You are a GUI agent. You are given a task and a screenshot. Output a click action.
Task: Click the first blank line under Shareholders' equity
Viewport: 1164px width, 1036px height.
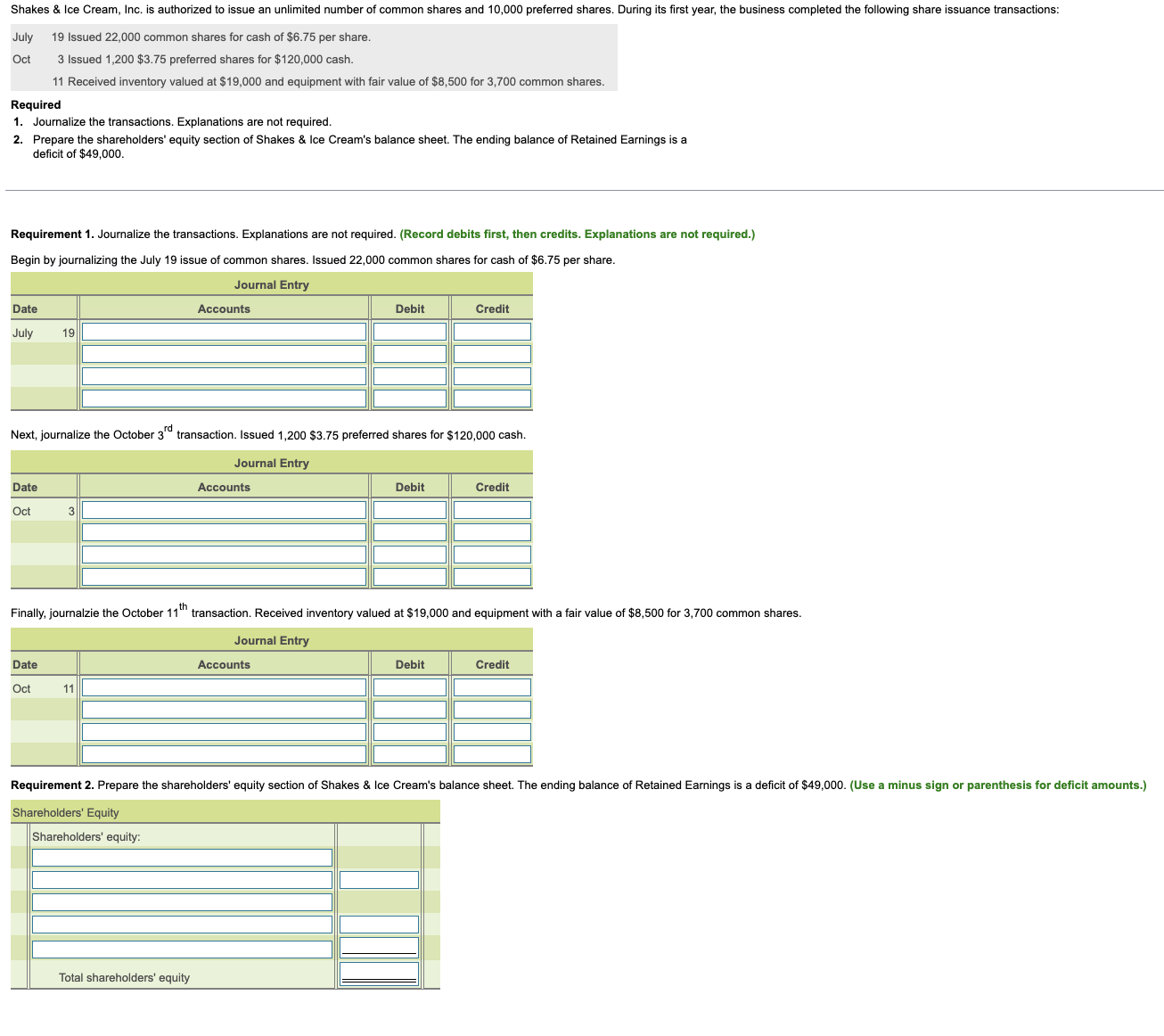182,857
